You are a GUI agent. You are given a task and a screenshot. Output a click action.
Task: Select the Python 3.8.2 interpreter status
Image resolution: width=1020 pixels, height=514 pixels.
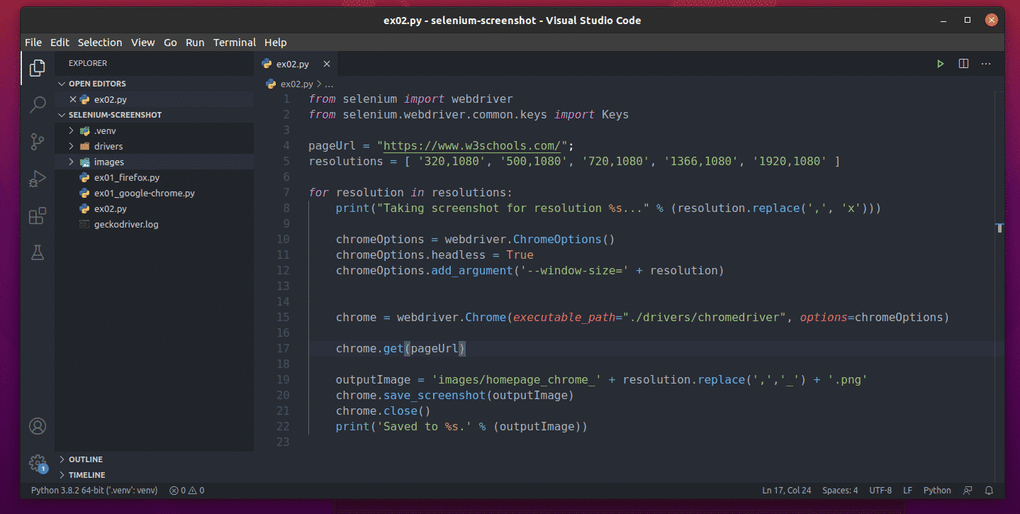point(94,491)
